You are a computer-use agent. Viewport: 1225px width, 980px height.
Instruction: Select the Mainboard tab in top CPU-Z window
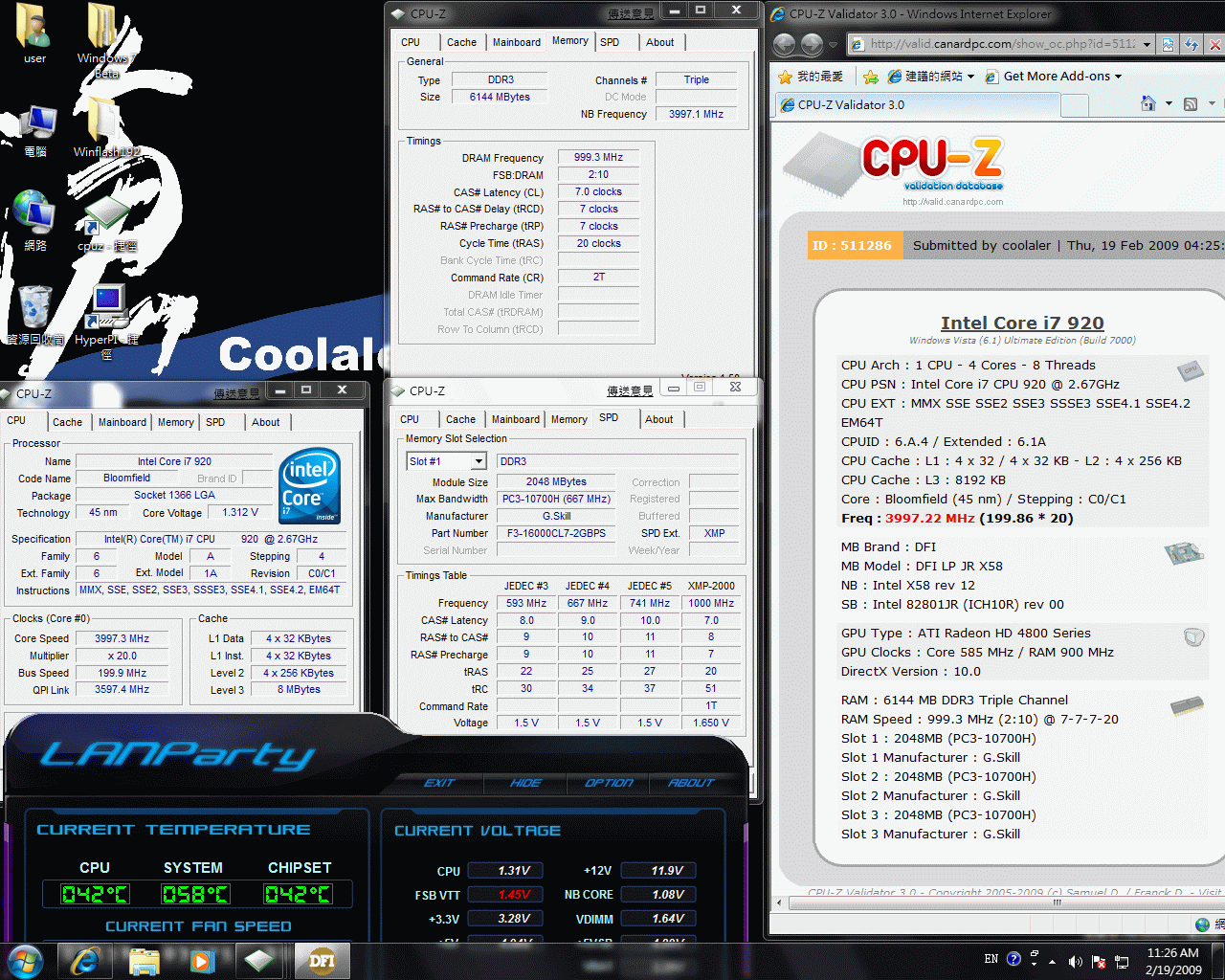[x=517, y=42]
